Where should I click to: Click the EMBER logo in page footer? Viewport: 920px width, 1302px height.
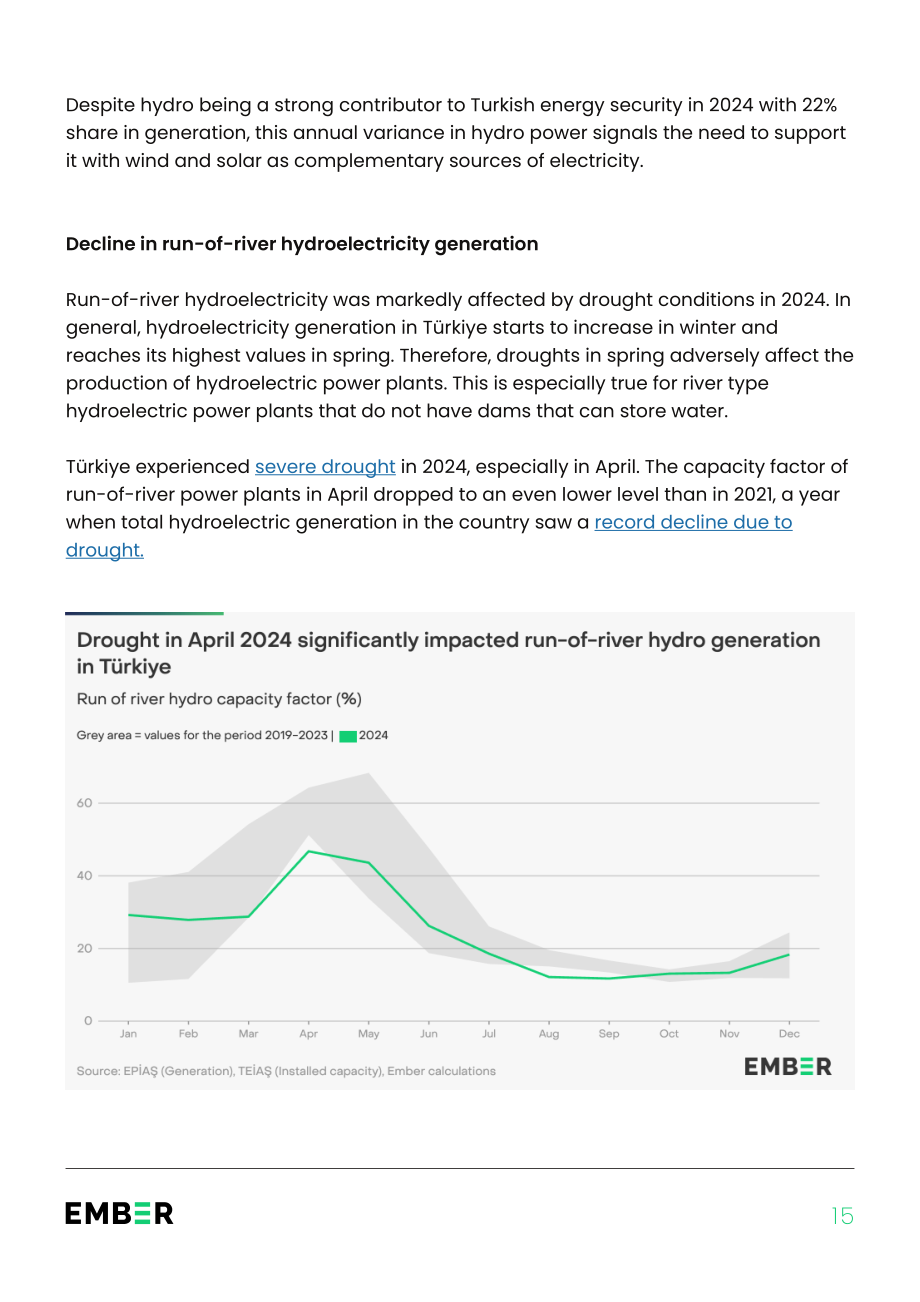[119, 1213]
